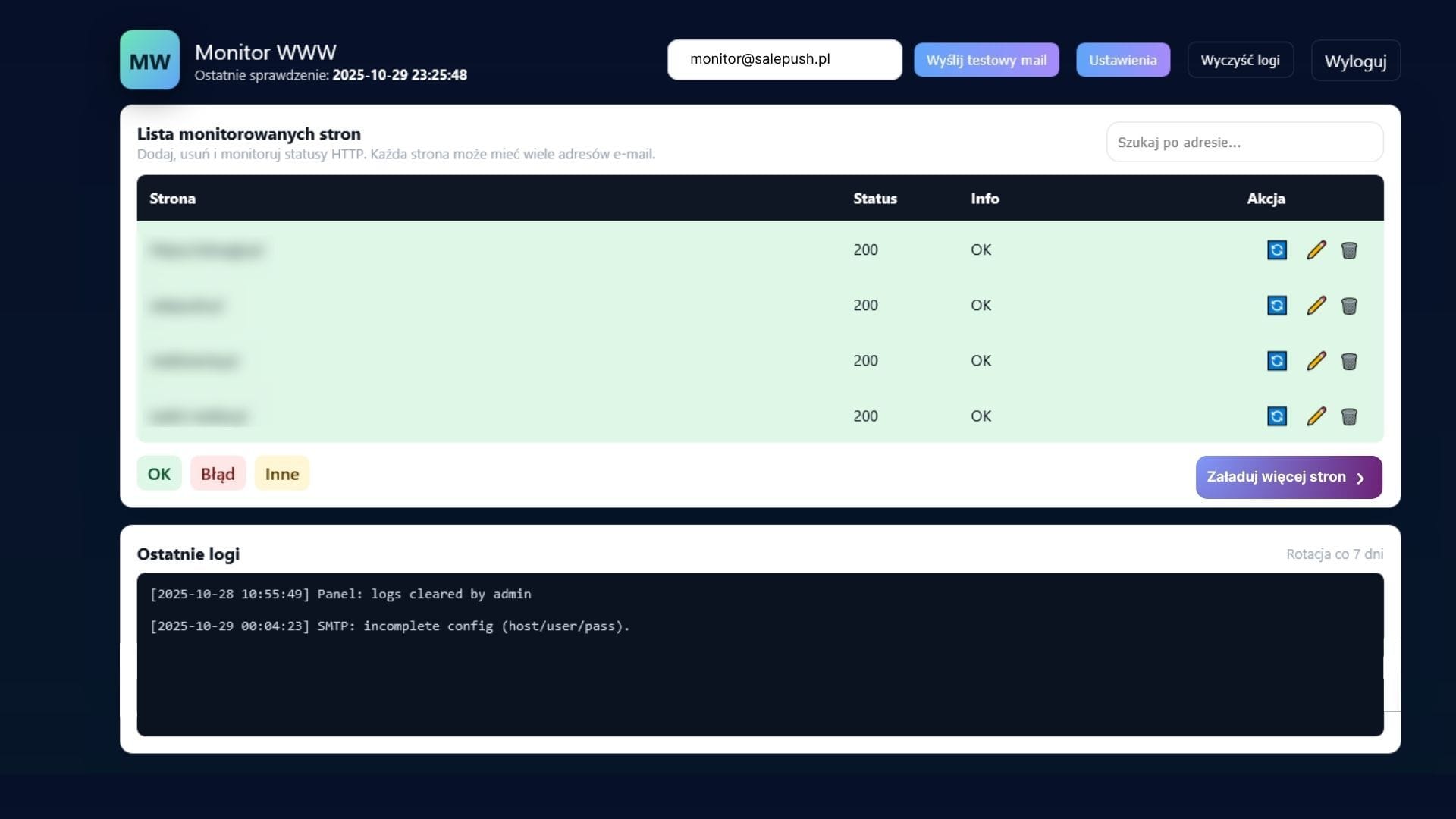Edit the third monitored site
This screenshot has height=819, width=1456.
point(1316,360)
